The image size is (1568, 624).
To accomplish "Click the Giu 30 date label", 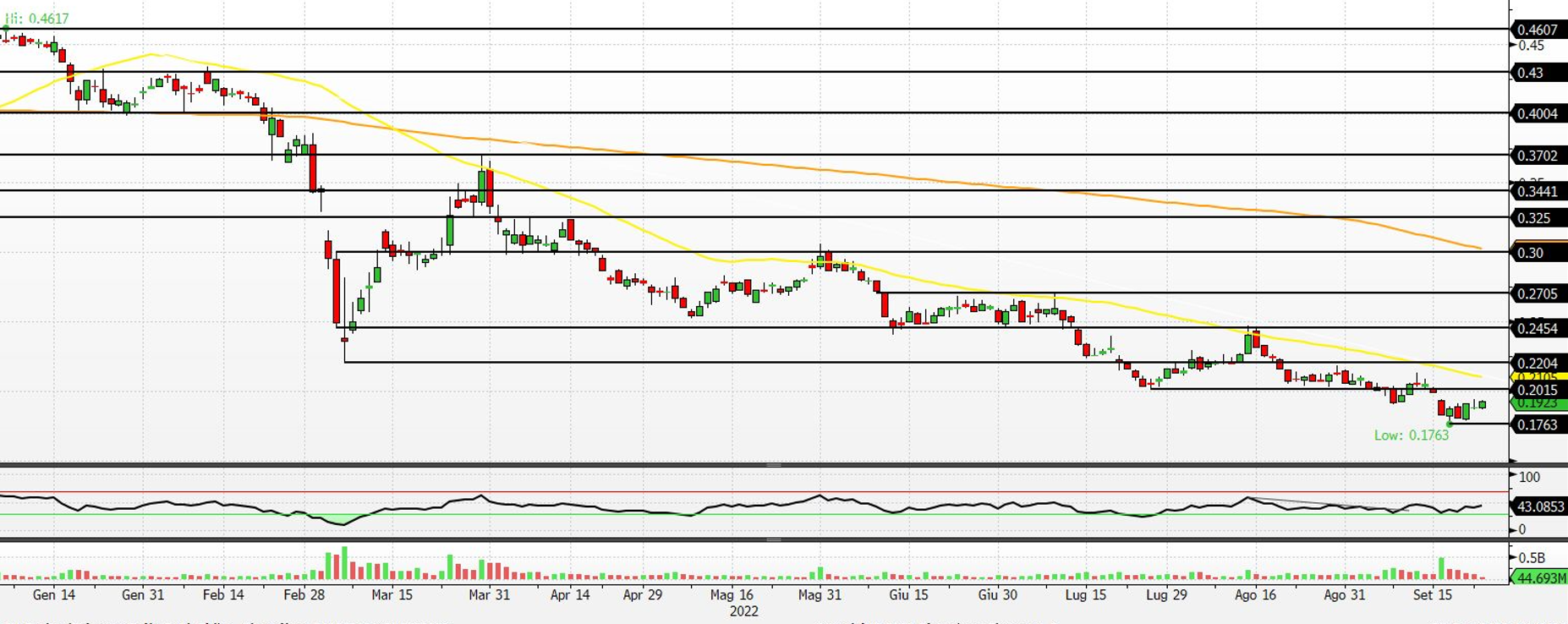I will point(998,595).
